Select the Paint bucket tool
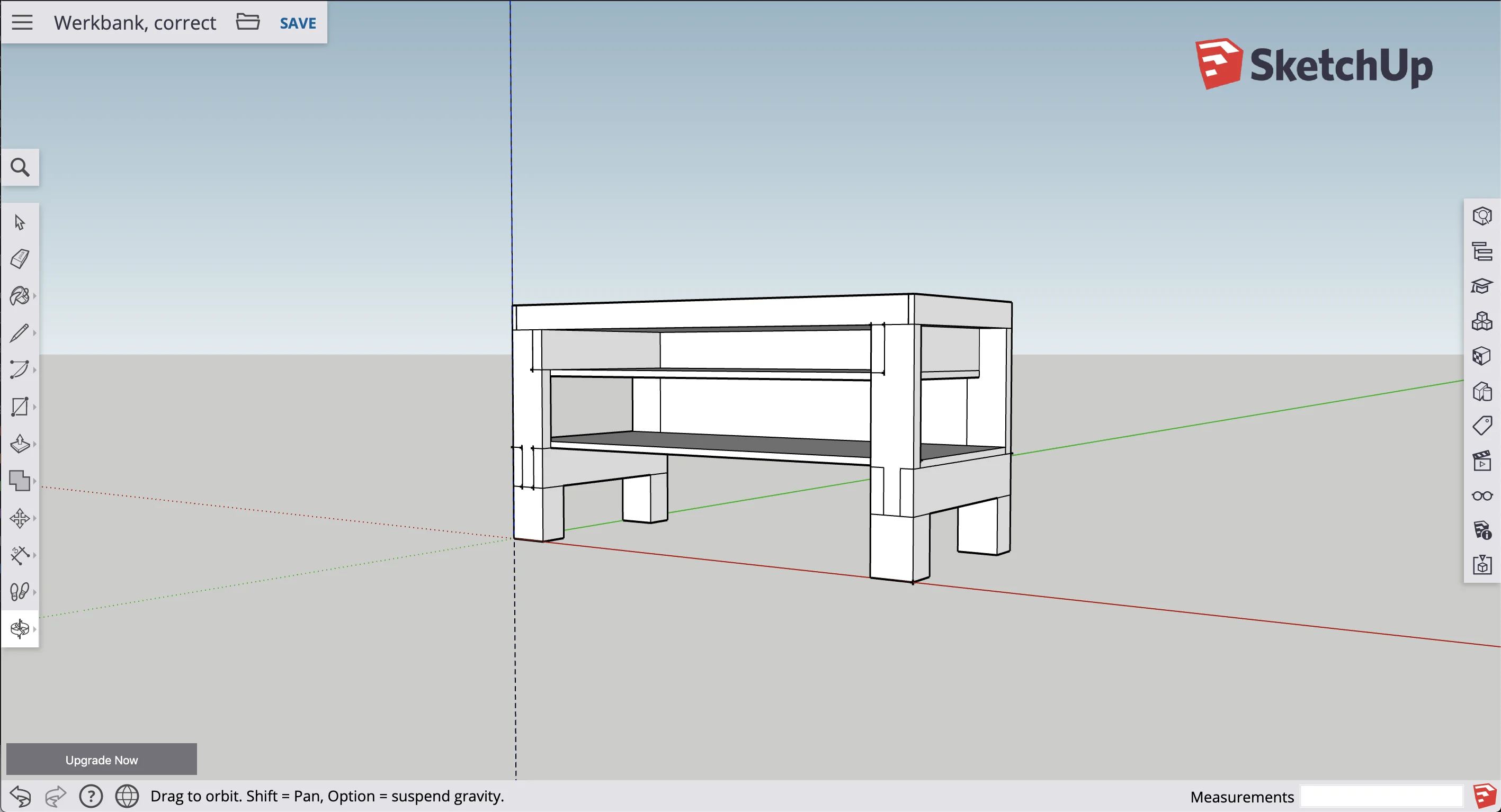 coord(19,296)
